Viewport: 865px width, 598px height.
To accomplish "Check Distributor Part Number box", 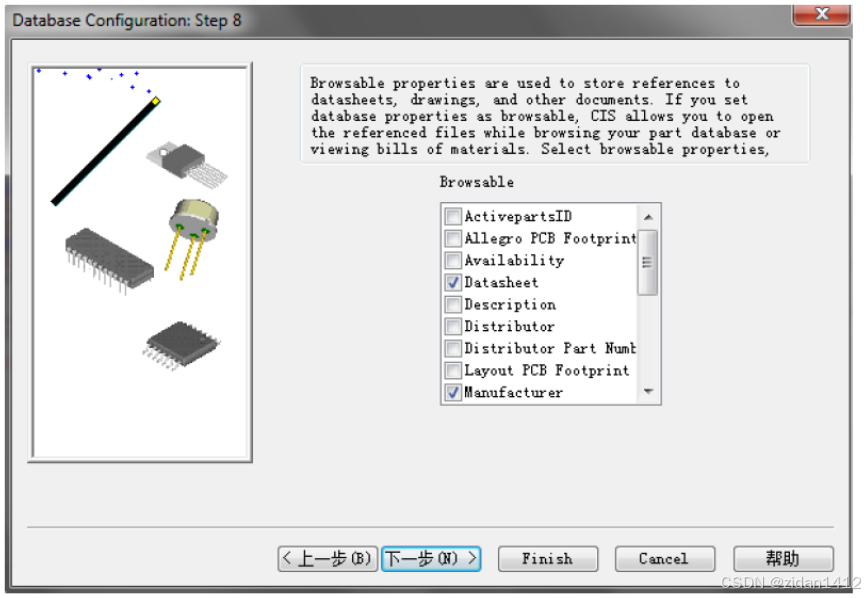I will pos(453,349).
